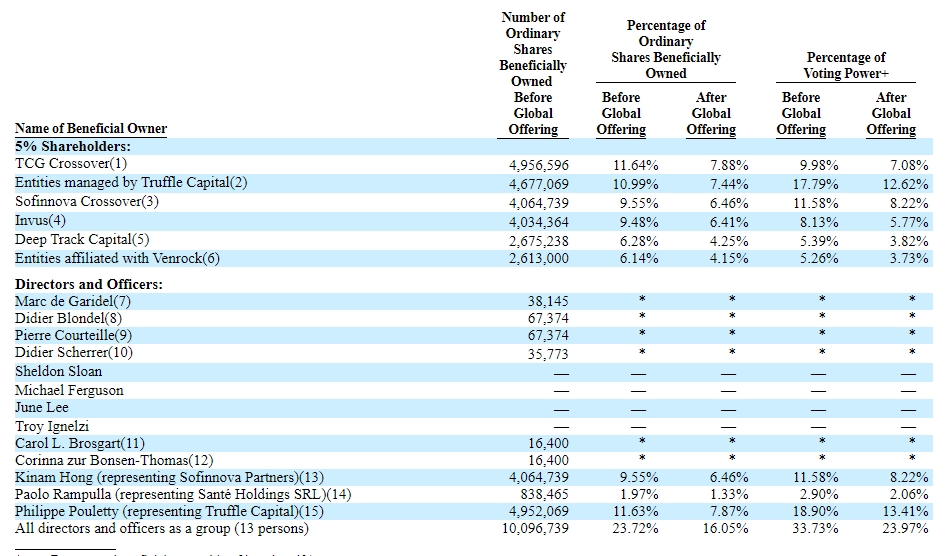This screenshot has height=556, width=946.
Task: Click 'Corinna zur Bonsen-Thomas(12)' name
Action: [x=114, y=460]
